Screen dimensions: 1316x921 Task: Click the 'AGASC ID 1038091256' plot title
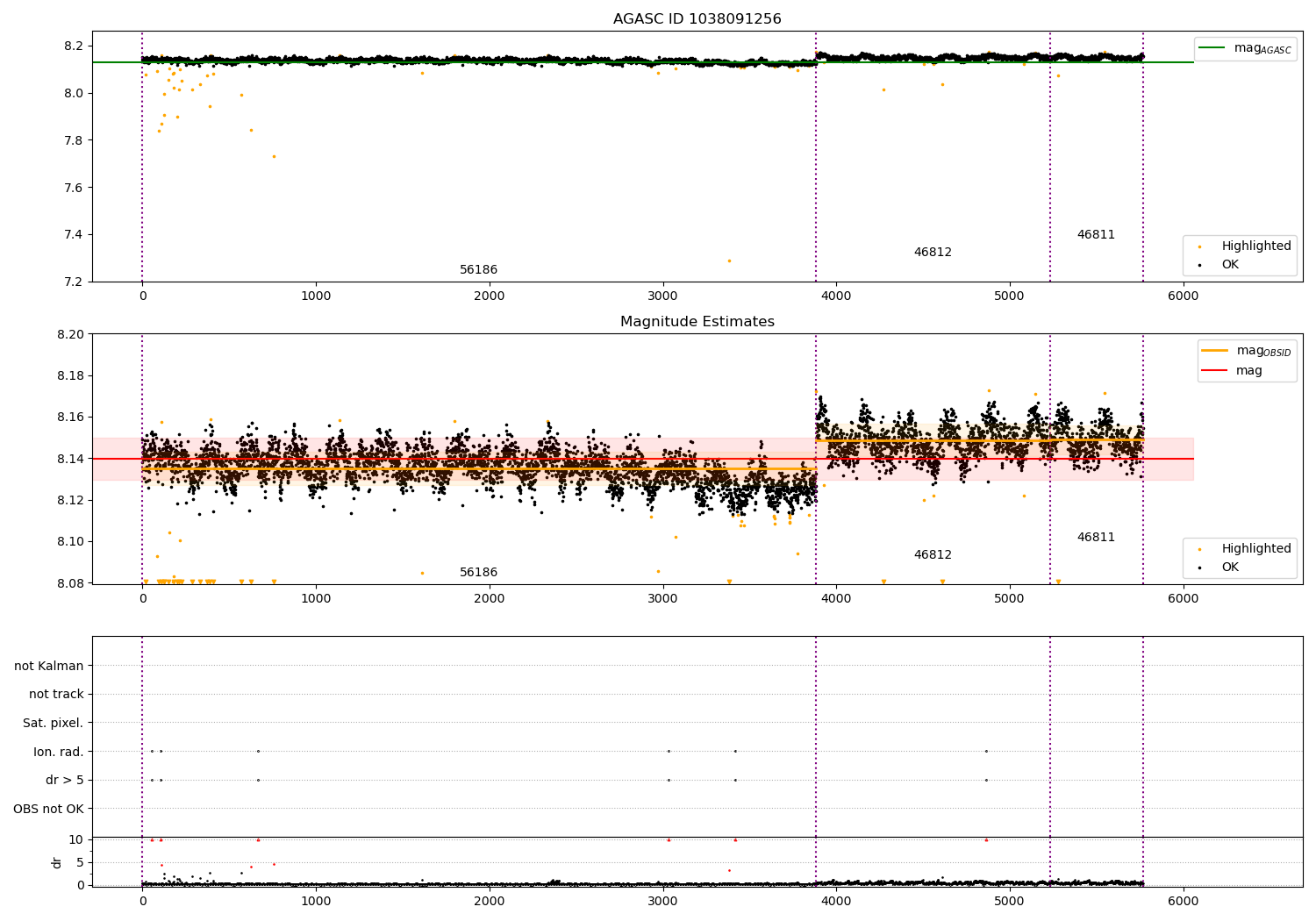tap(697, 18)
